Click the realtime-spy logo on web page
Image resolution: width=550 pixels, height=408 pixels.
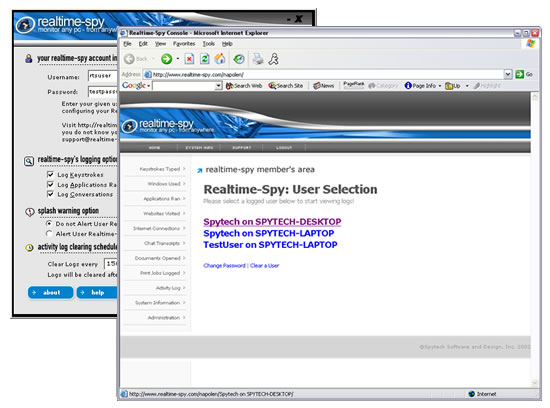(x=168, y=126)
